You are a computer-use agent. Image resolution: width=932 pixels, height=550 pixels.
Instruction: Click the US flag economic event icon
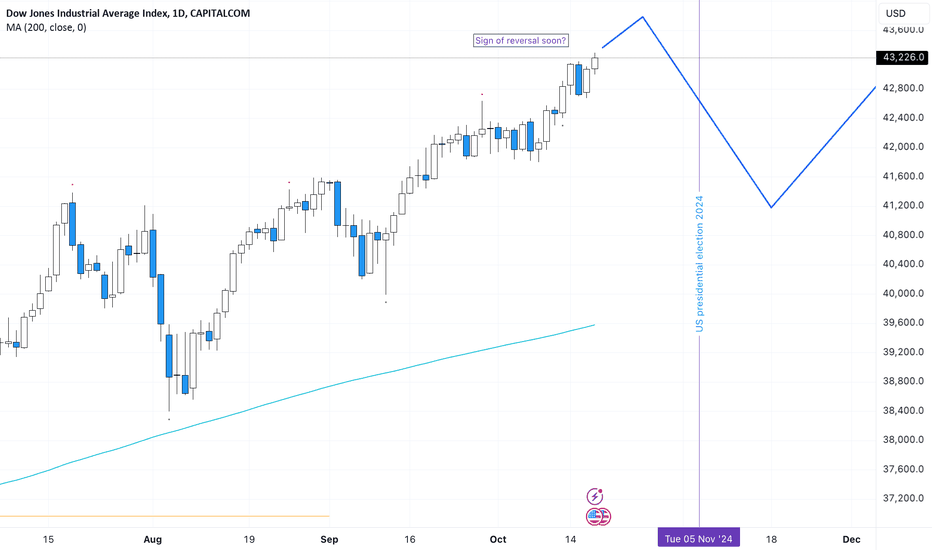598,517
